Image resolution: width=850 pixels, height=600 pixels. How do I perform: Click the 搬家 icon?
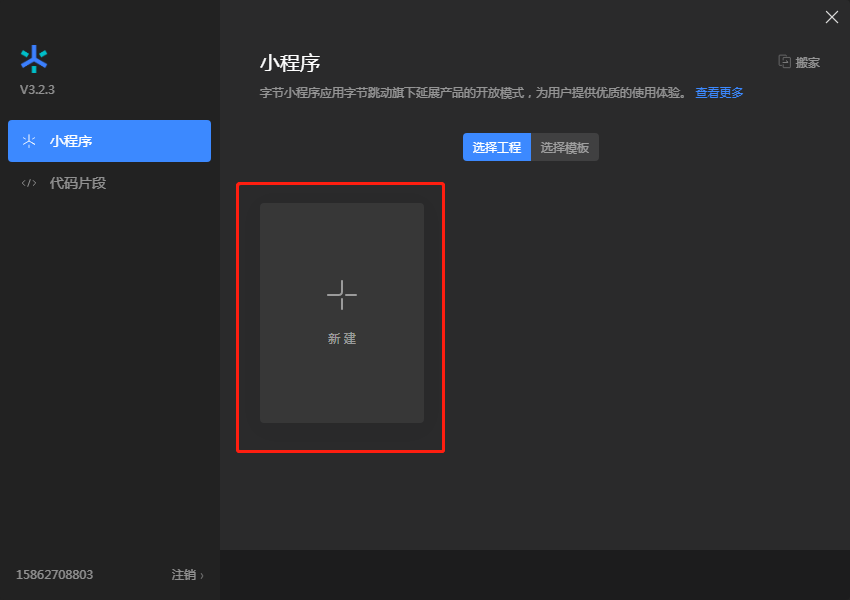point(784,62)
